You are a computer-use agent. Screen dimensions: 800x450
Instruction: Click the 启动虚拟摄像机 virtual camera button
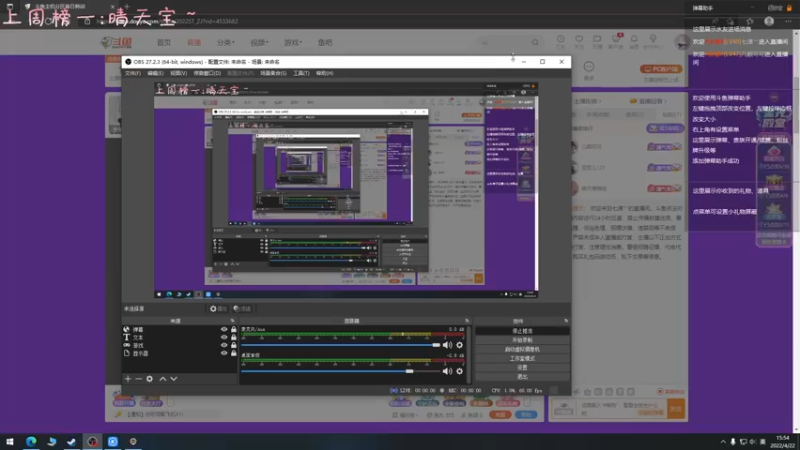coord(522,349)
